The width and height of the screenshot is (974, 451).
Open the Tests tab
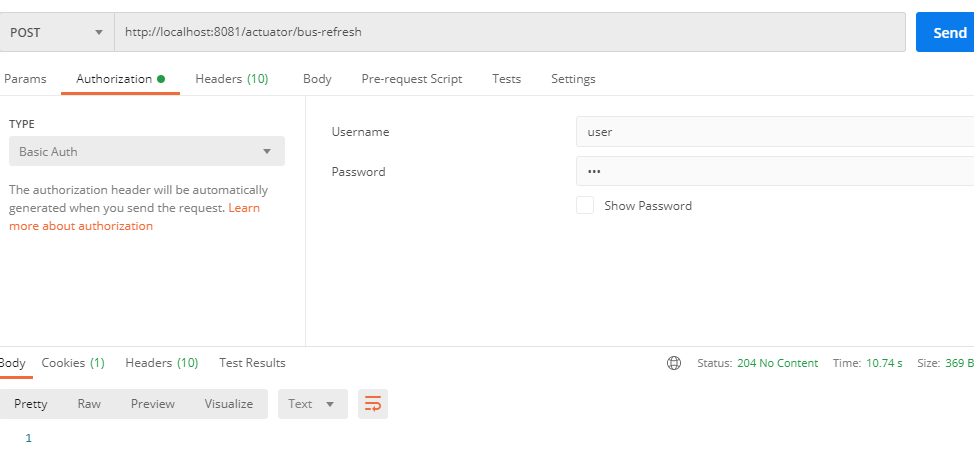point(507,79)
